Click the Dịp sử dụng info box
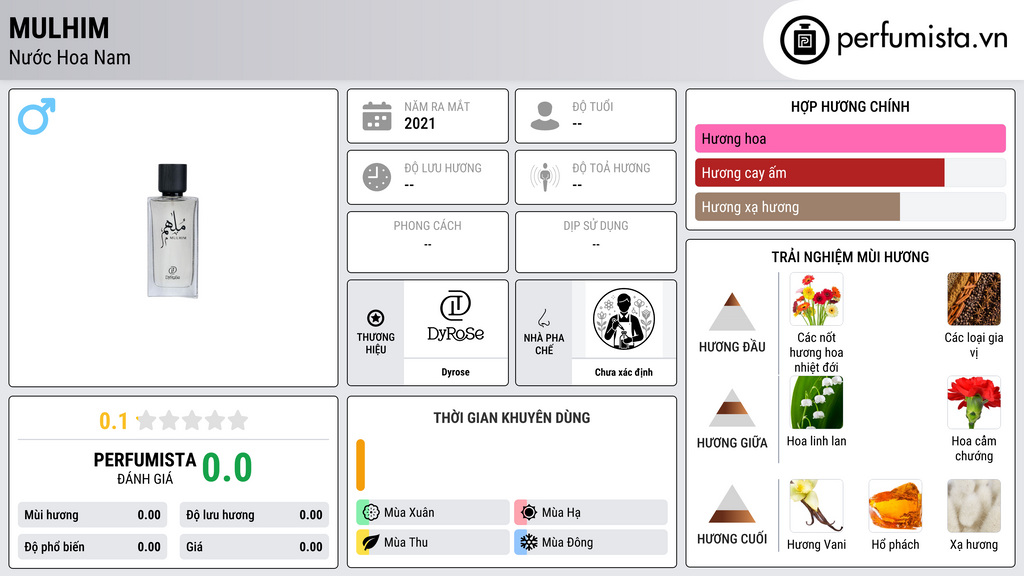1024x576 pixels. 596,242
